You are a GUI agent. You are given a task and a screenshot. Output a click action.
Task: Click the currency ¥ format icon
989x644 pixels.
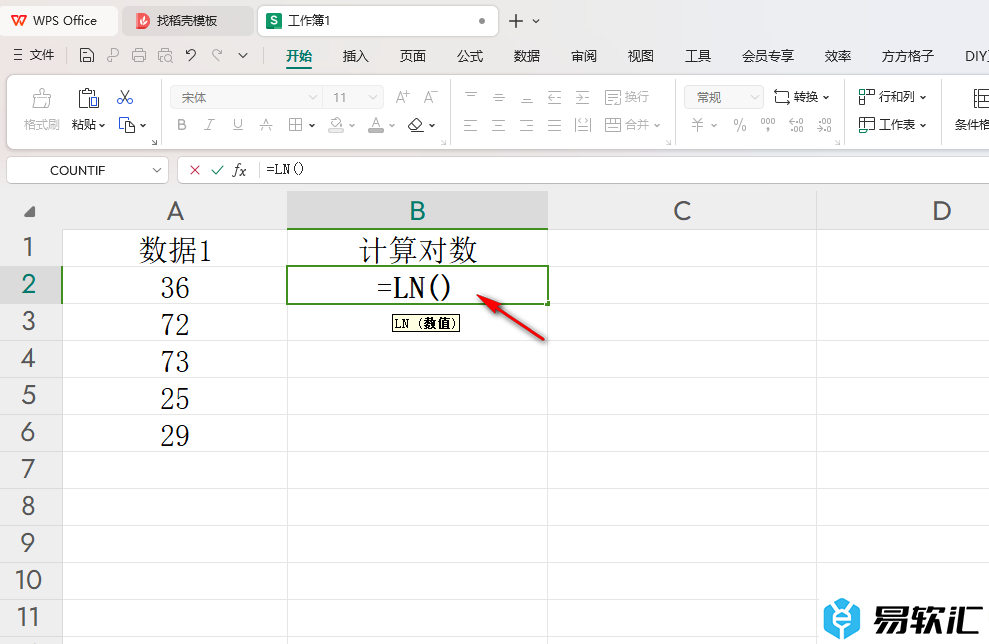[697, 125]
